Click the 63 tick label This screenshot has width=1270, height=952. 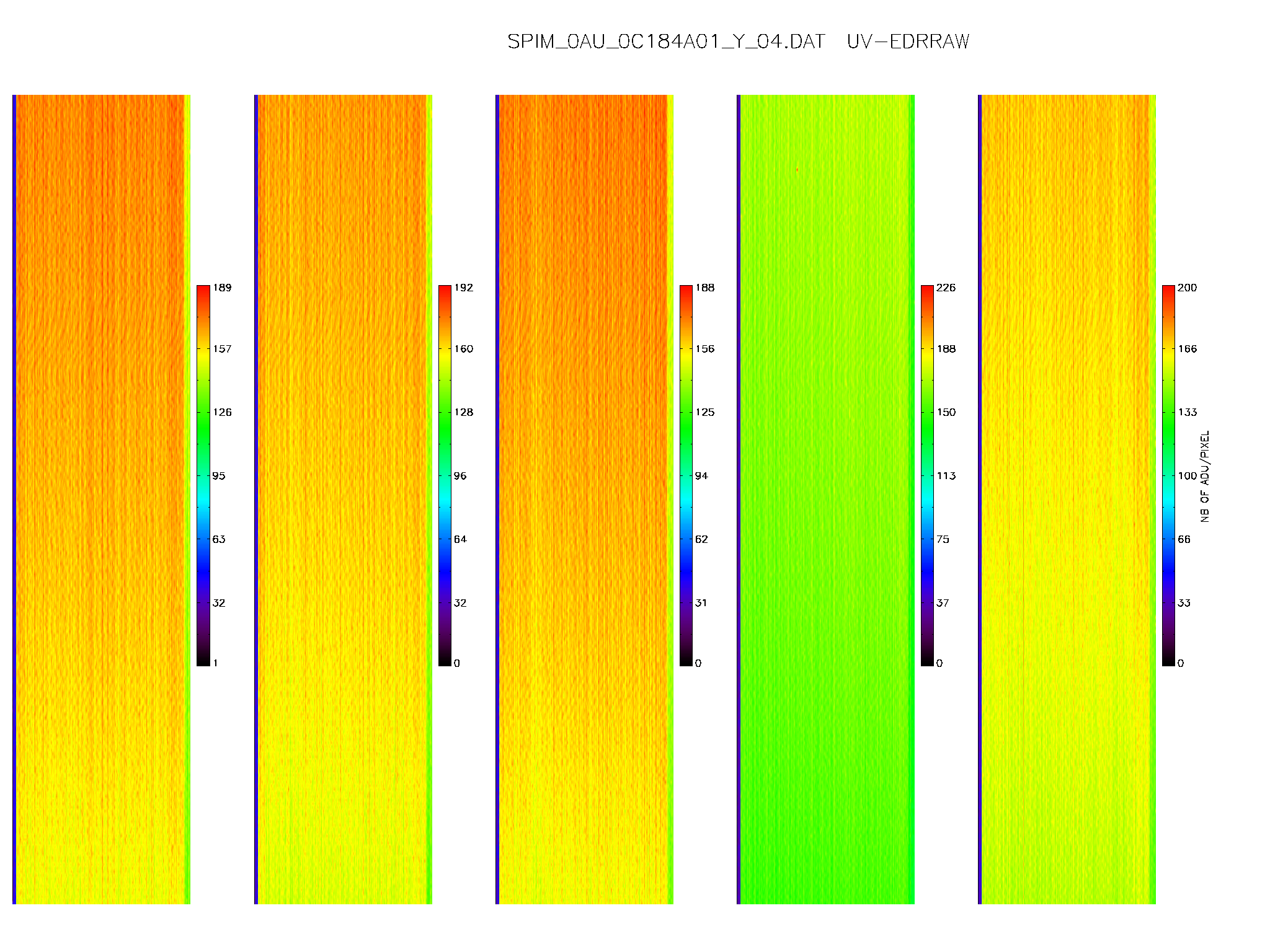coord(219,539)
